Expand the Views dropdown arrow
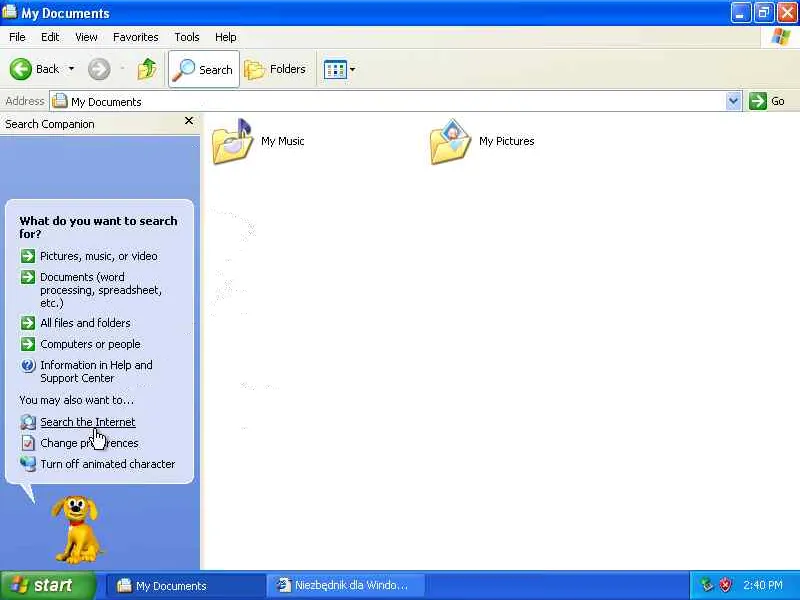 click(353, 69)
